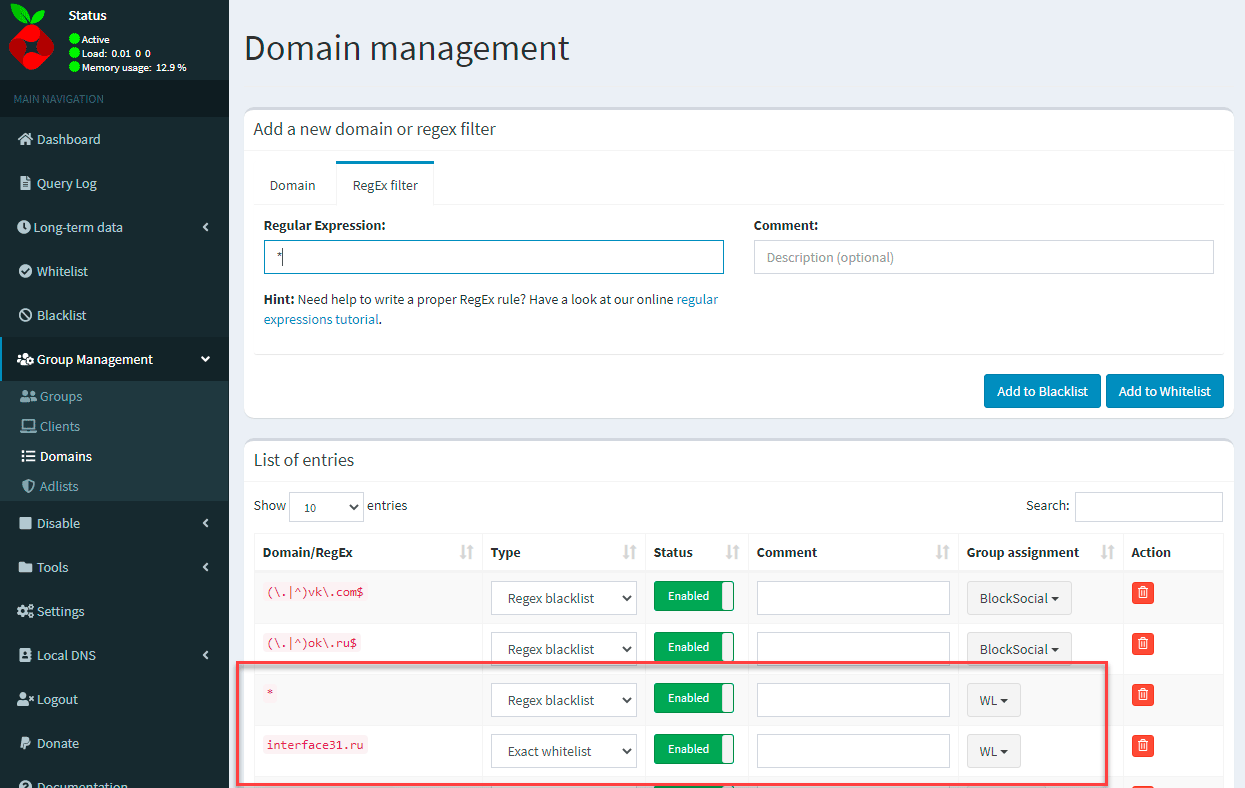Image resolution: width=1245 pixels, height=788 pixels.
Task: Open the regular expressions tutorial link
Action: tap(697, 299)
